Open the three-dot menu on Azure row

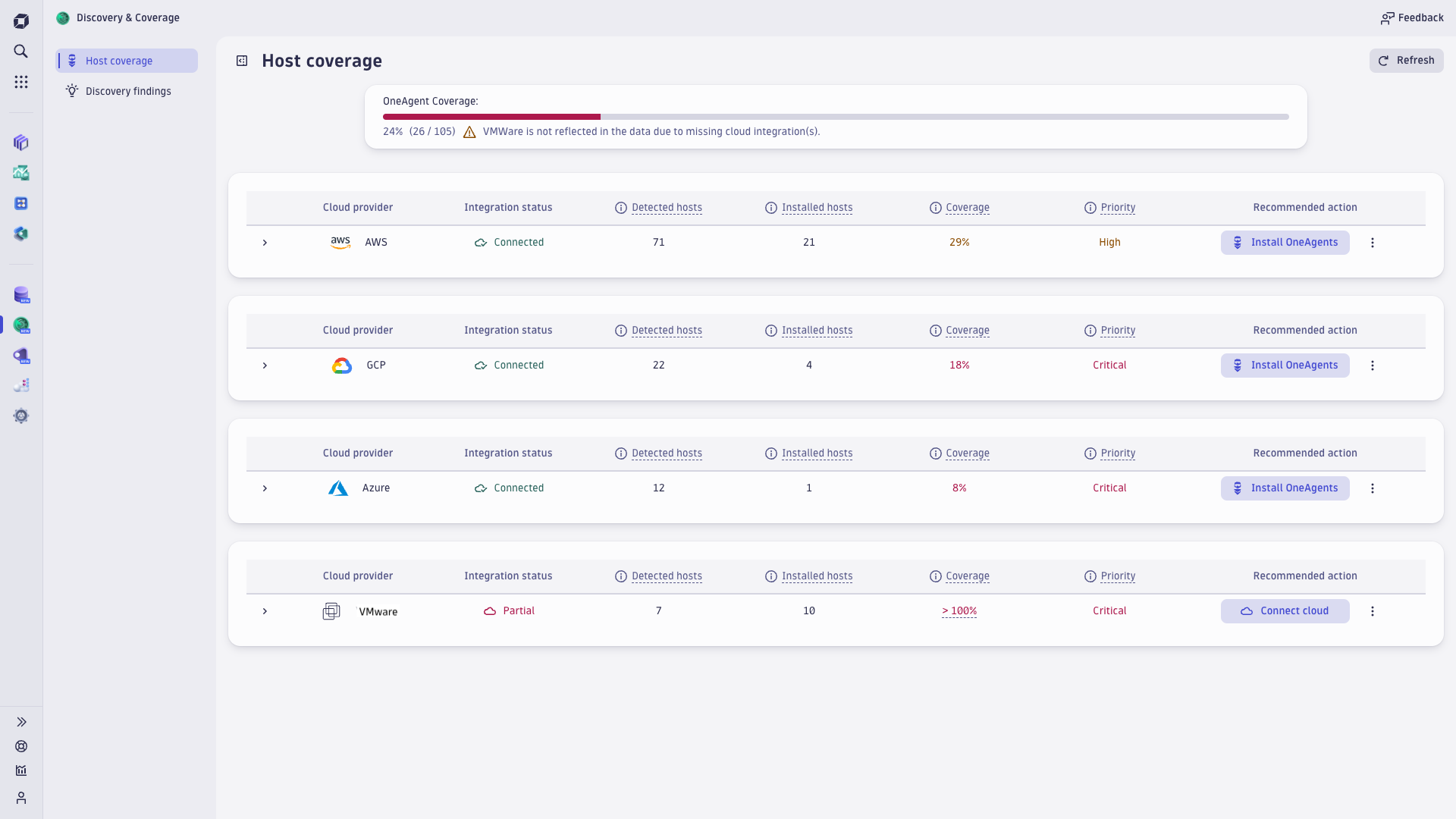1373,488
